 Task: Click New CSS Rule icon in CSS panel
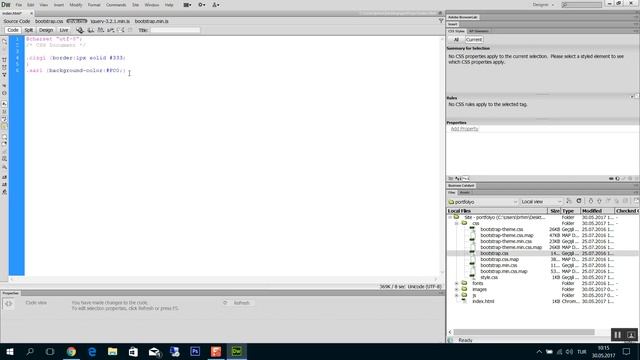coord(618,178)
